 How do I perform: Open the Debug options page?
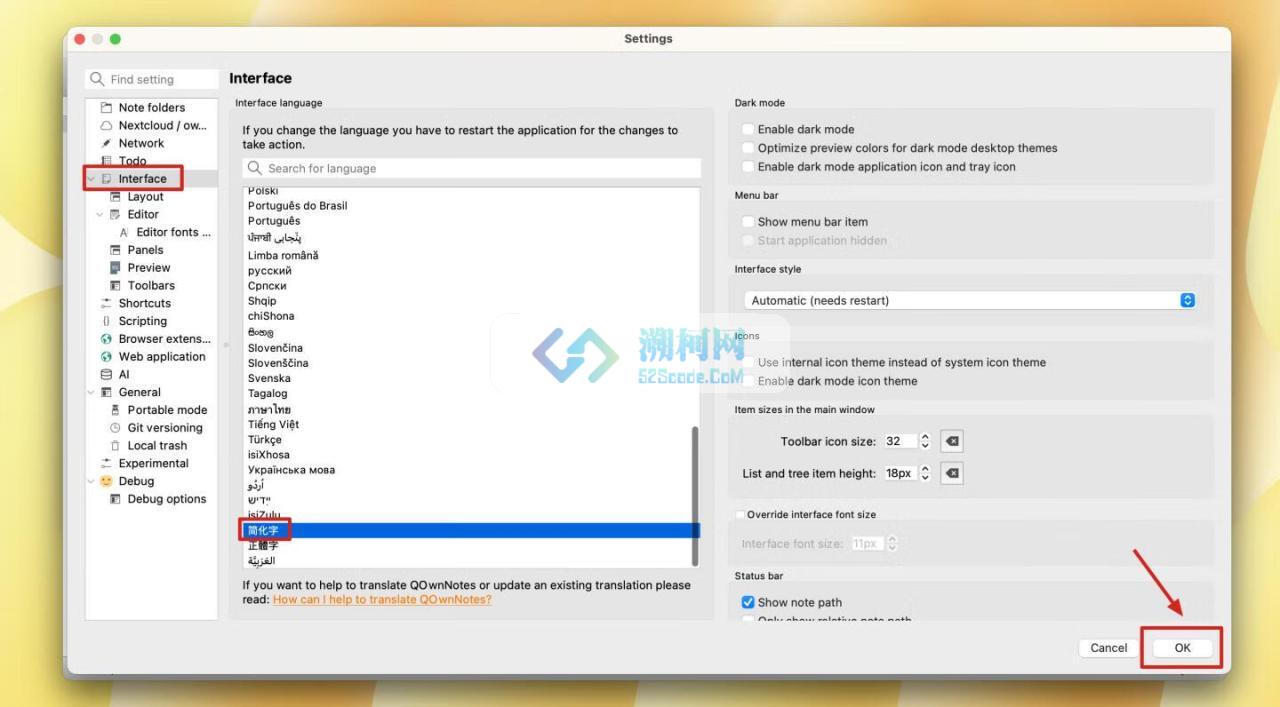pos(166,499)
